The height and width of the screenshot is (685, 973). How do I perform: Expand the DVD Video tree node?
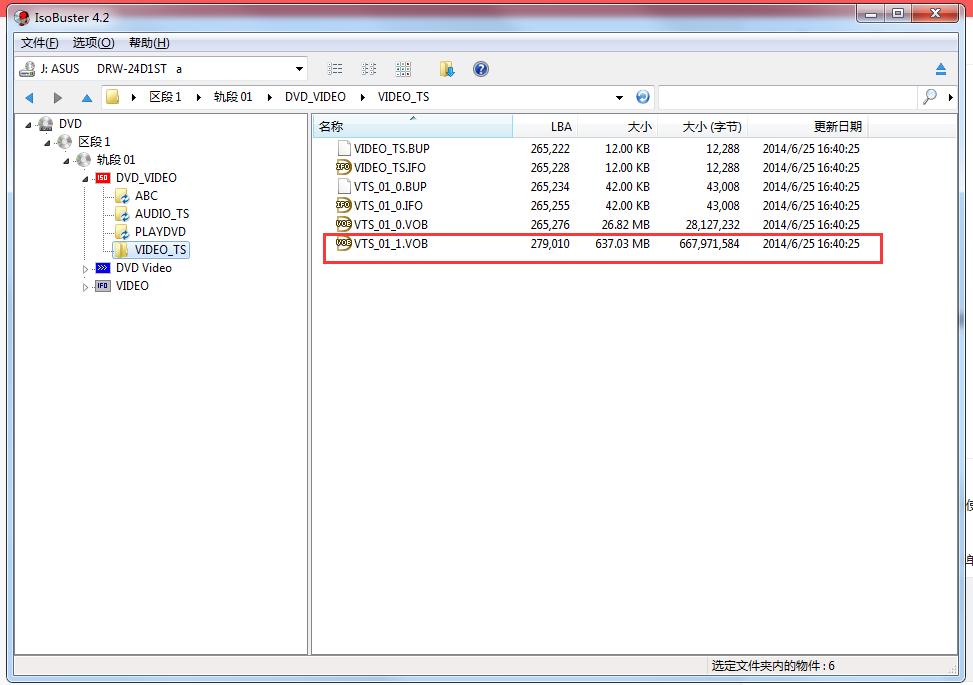point(85,268)
